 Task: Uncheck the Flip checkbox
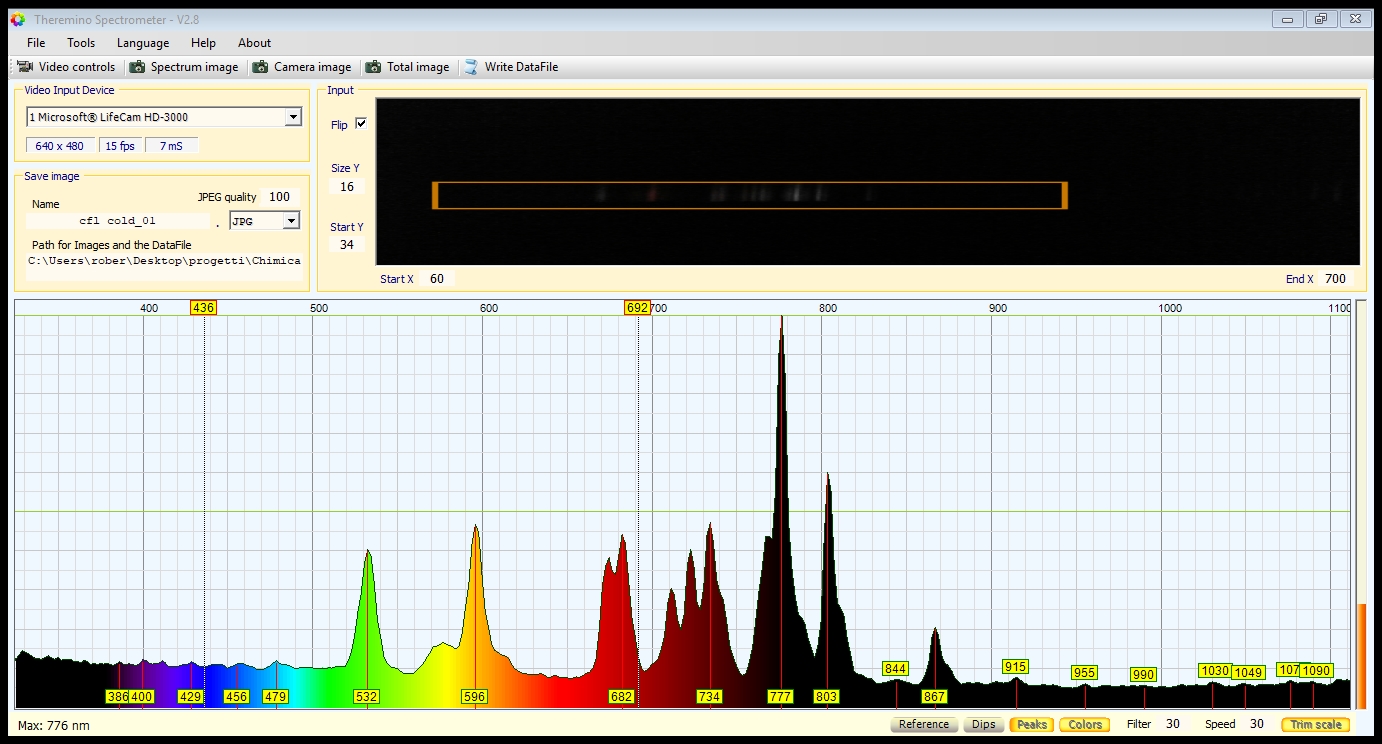coord(361,124)
